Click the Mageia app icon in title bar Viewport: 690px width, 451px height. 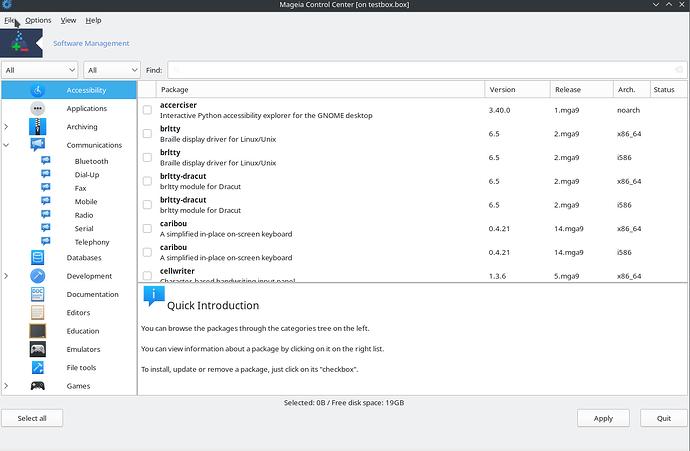[7, 5]
